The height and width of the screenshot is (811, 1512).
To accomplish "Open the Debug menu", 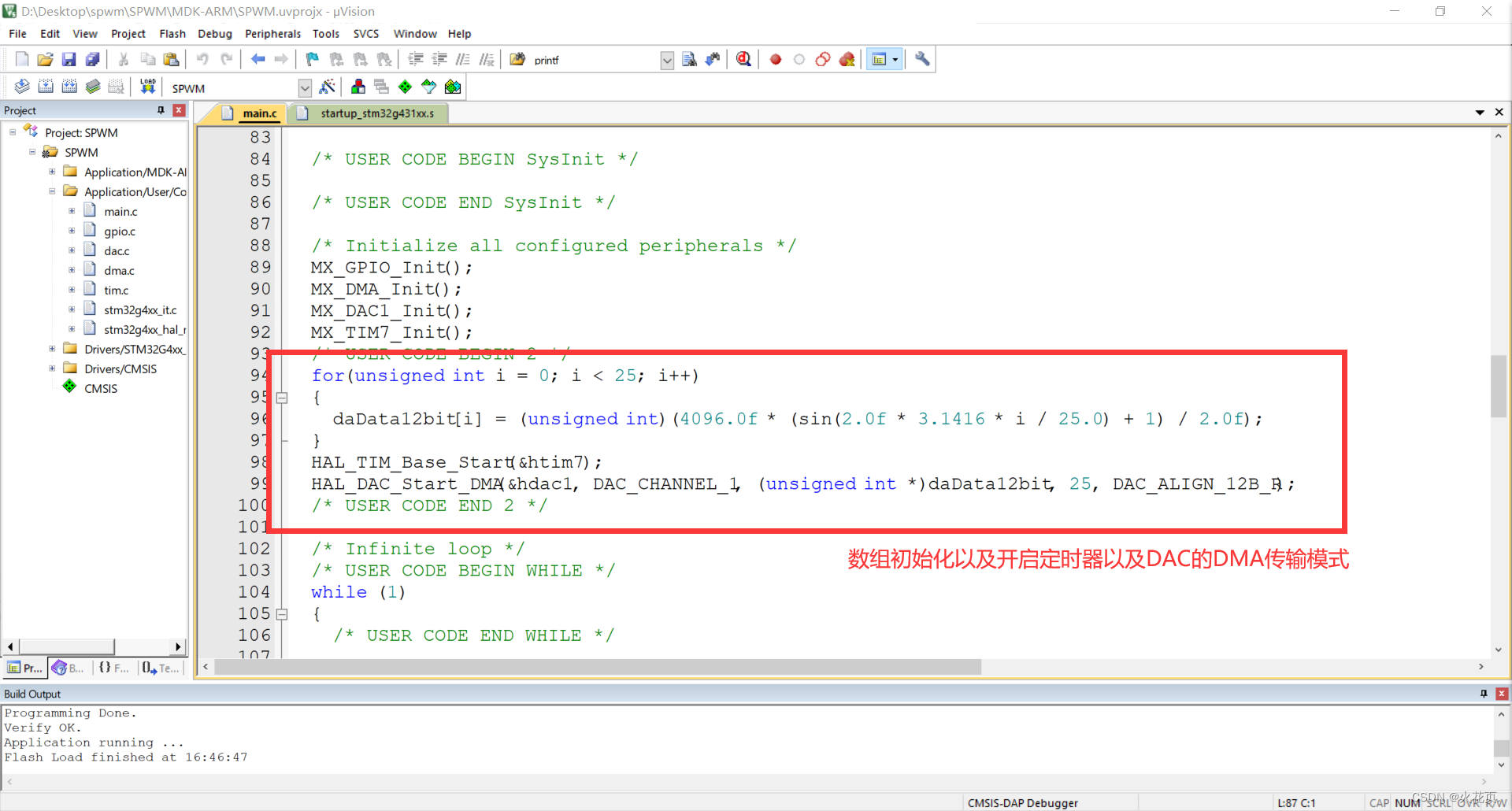I will coord(215,34).
